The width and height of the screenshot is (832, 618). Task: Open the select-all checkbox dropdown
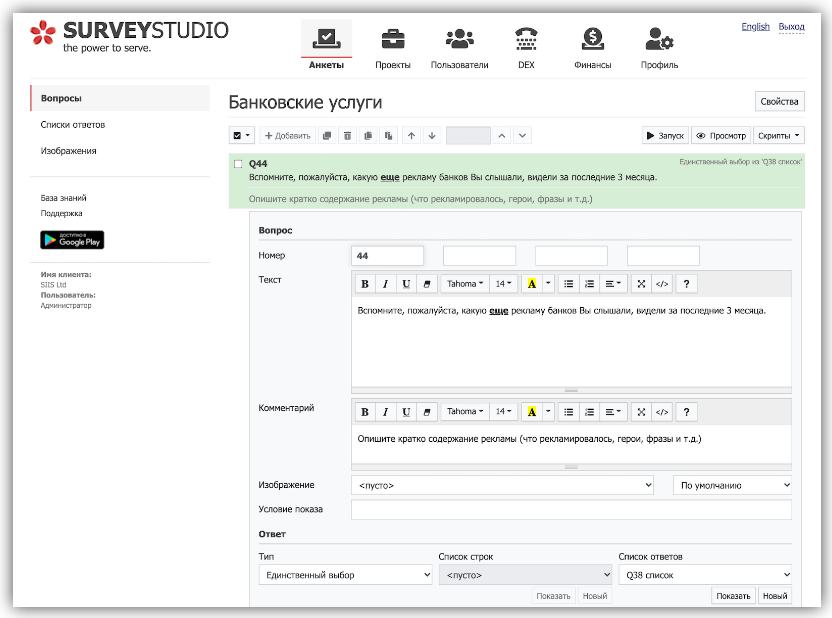coord(241,136)
